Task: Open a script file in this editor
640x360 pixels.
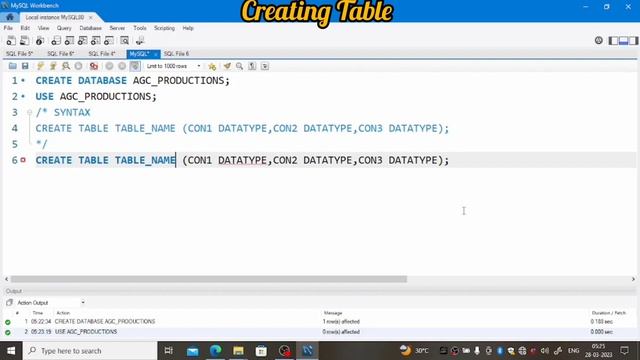Action: 13,66
